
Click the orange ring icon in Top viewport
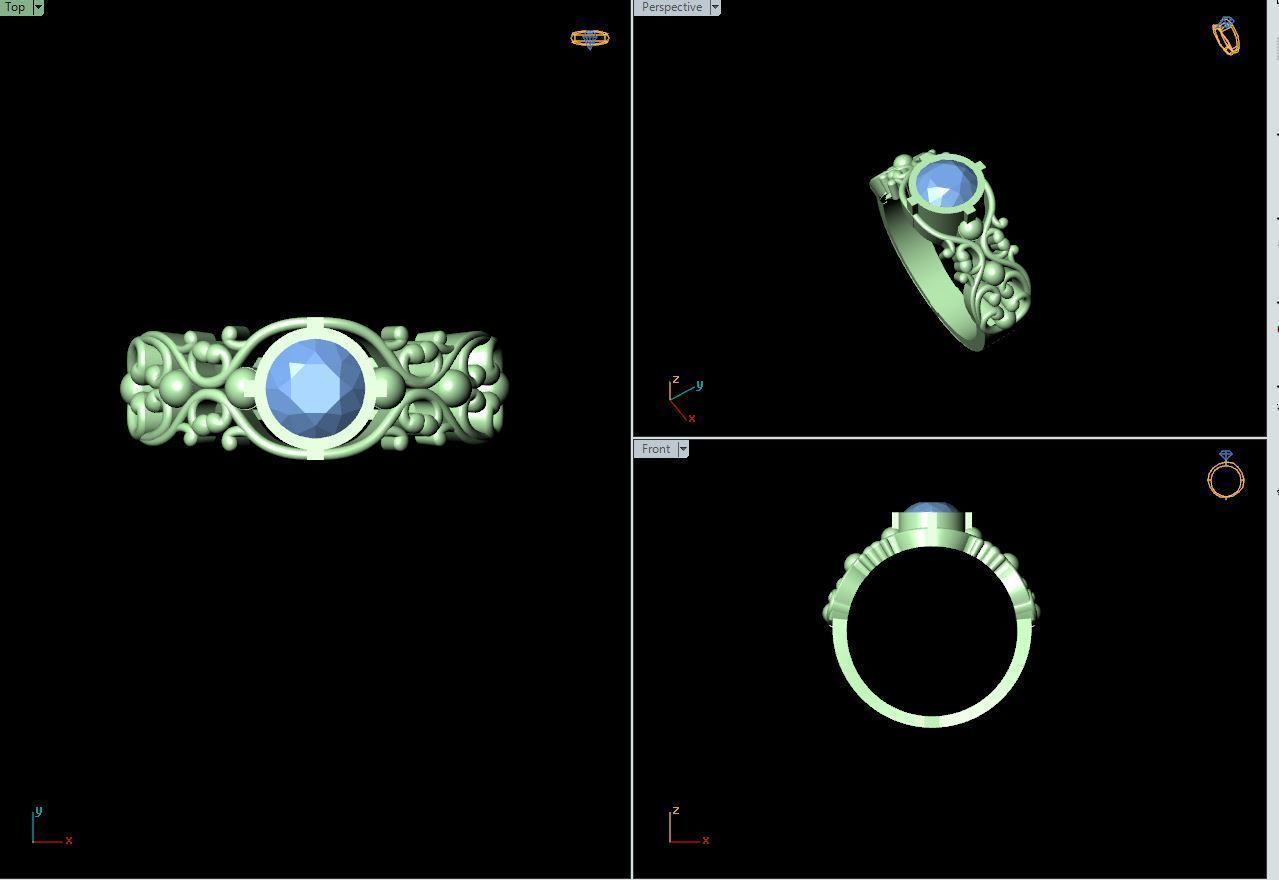point(589,39)
